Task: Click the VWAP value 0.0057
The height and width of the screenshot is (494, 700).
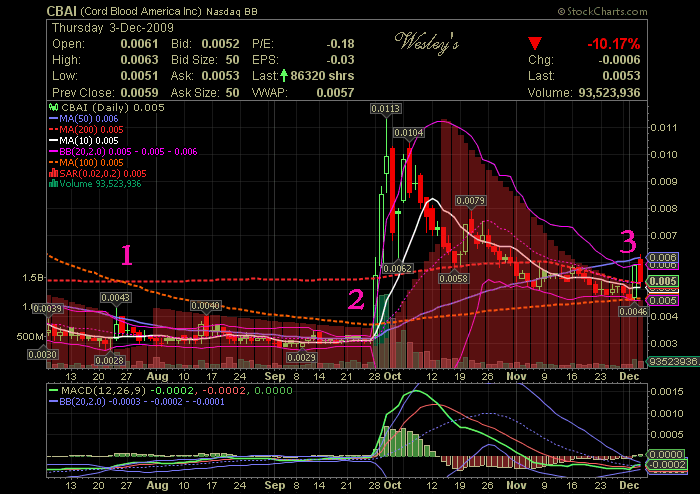Action: (335, 93)
